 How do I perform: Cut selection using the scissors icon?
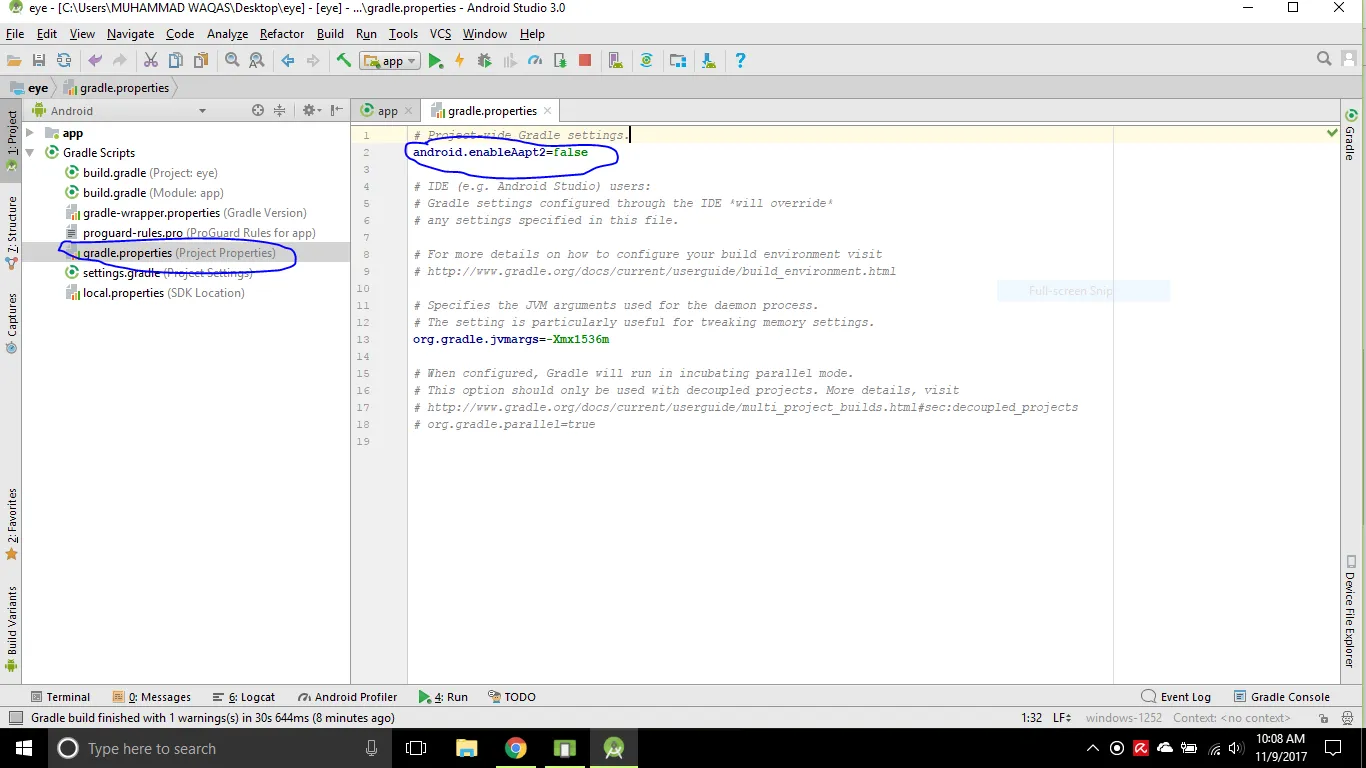point(151,61)
